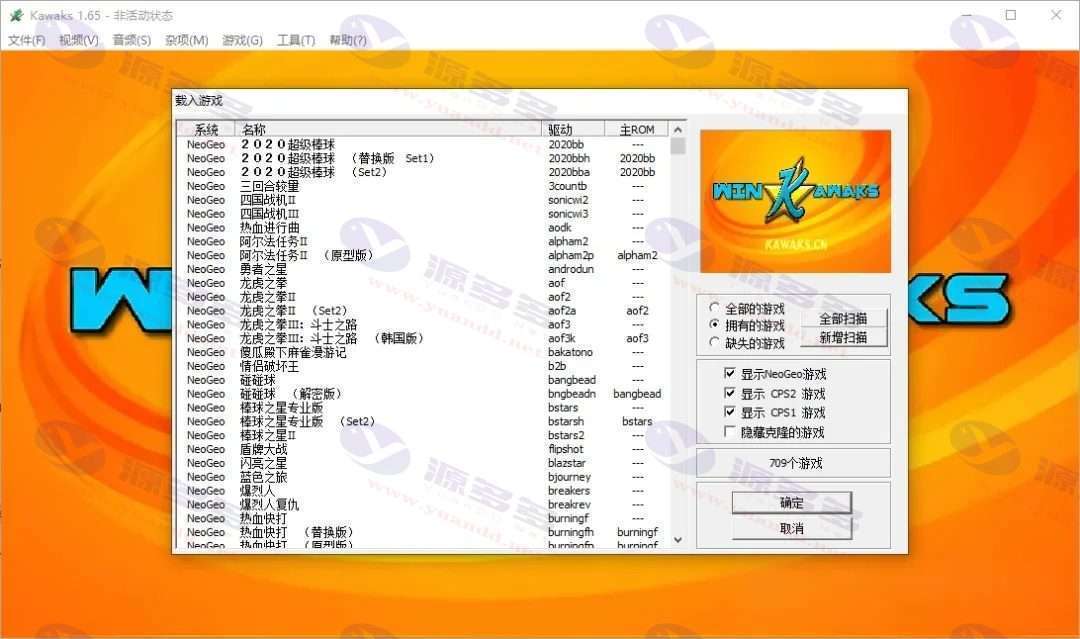
Task: Open the 游戏(G) menu
Action: pyautogui.click(x=242, y=40)
